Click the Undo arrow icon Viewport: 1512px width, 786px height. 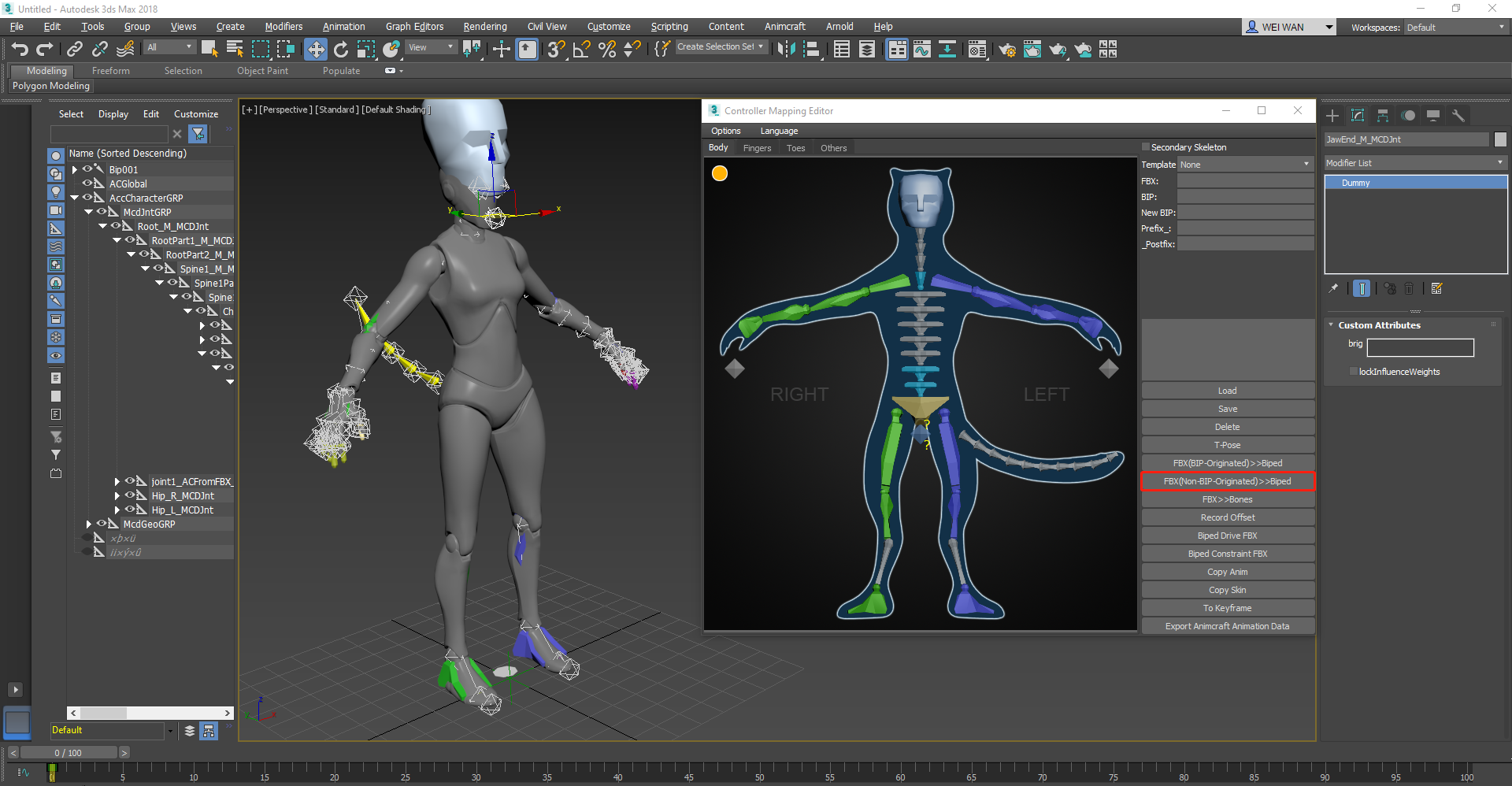coord(20,50)
